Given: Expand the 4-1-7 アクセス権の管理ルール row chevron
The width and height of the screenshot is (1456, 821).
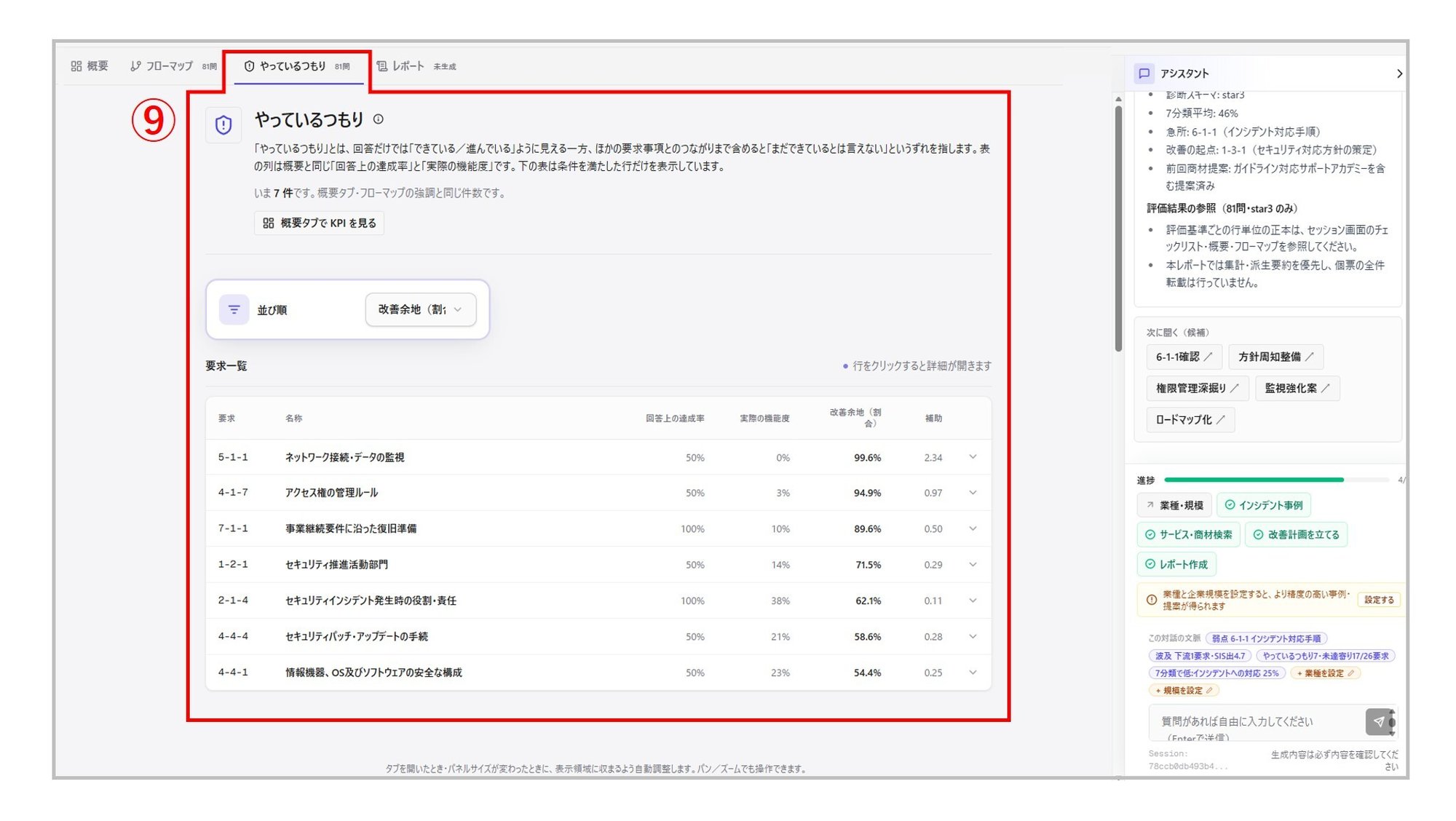Looking at the screenshot, I should [973, 493].
